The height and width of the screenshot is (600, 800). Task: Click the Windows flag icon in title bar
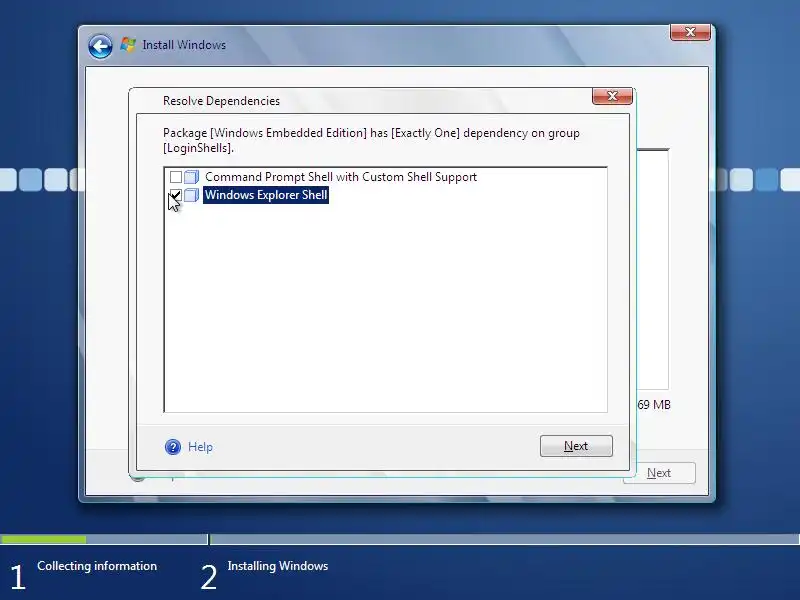(x=128, y=45)
